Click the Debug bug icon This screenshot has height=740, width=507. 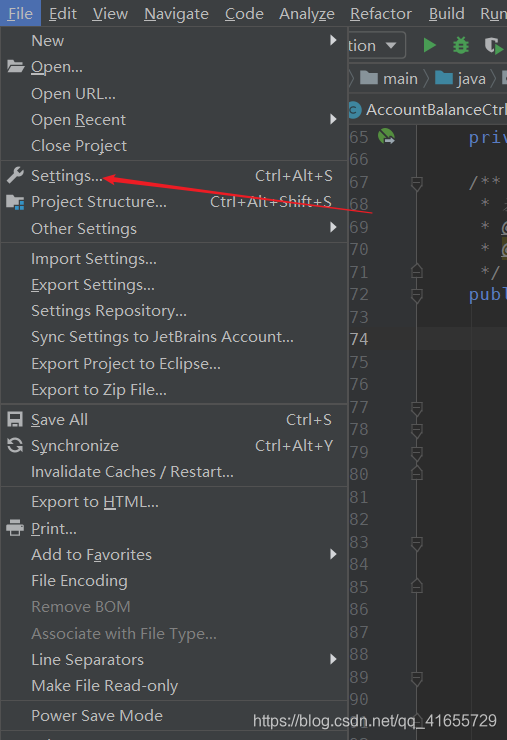[461, 46]
